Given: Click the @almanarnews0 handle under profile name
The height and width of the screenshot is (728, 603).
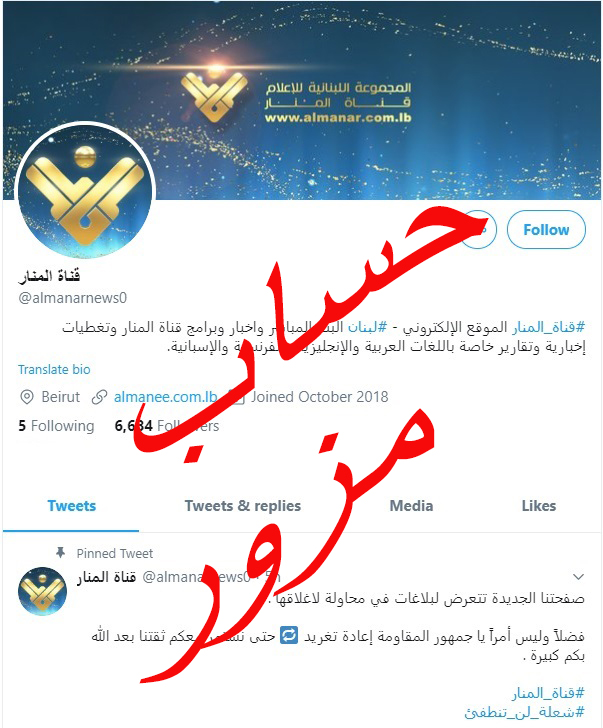Looking at the screenshot, I should tap(72, 298).
